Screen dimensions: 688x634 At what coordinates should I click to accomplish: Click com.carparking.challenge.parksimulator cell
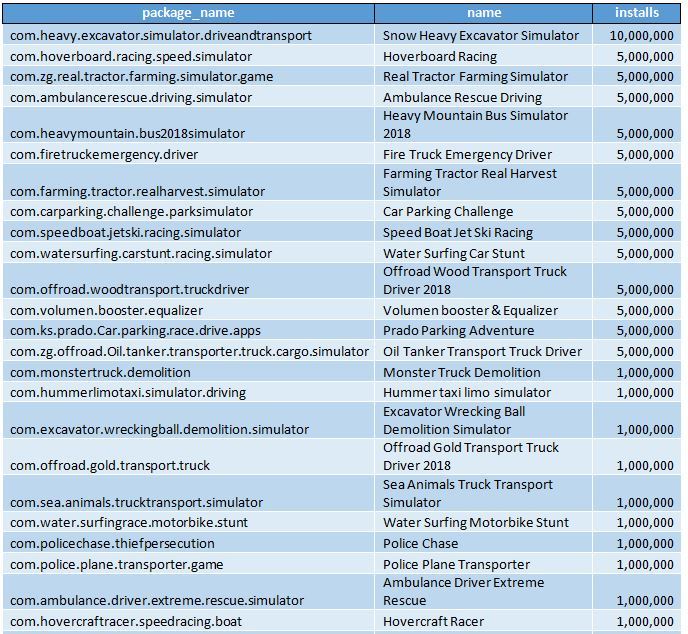click(x=188, y=211)
